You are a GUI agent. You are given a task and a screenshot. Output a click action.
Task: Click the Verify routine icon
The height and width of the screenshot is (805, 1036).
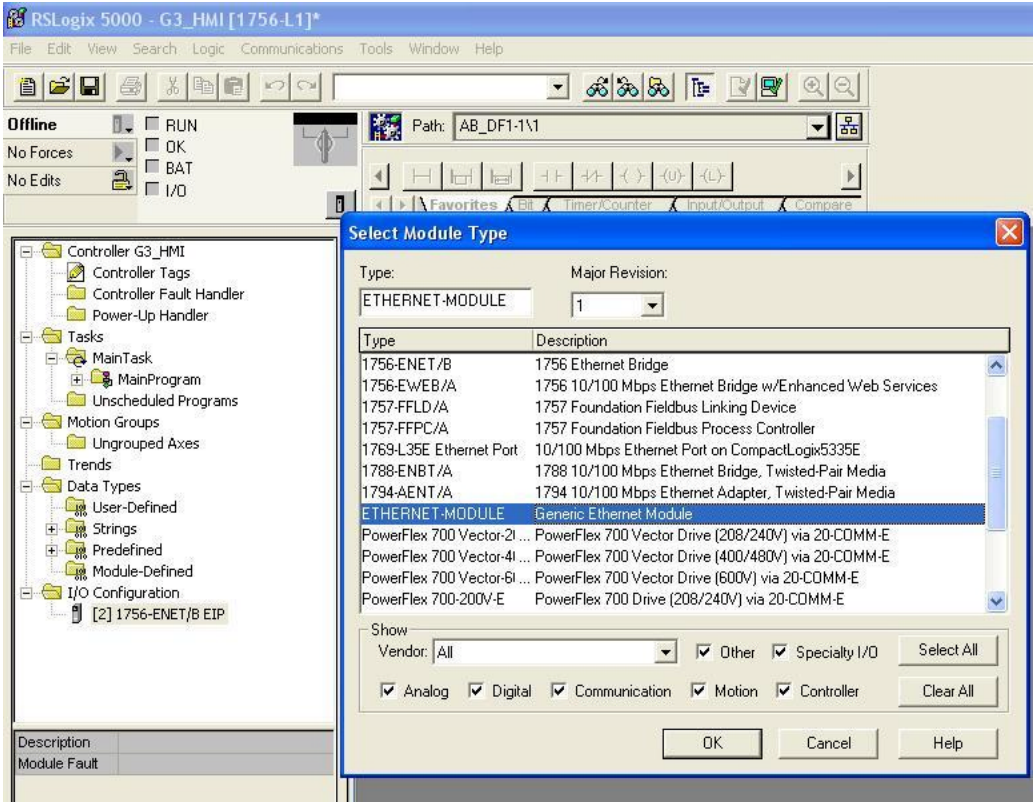pos(741,87)
